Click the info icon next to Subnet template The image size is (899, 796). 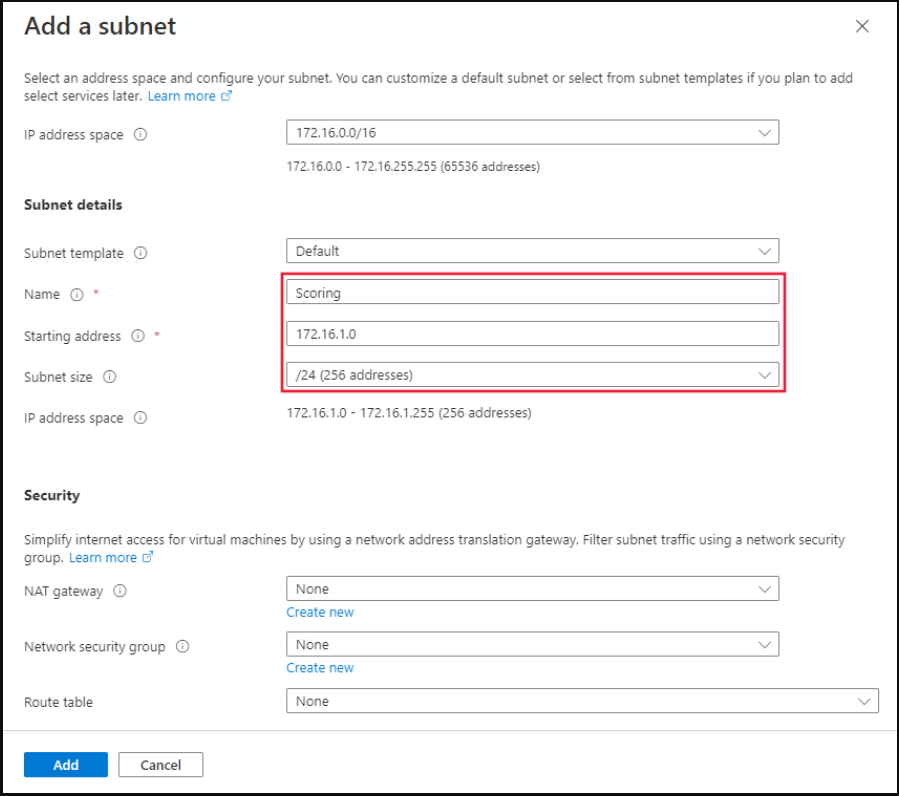tap(140, 253)
